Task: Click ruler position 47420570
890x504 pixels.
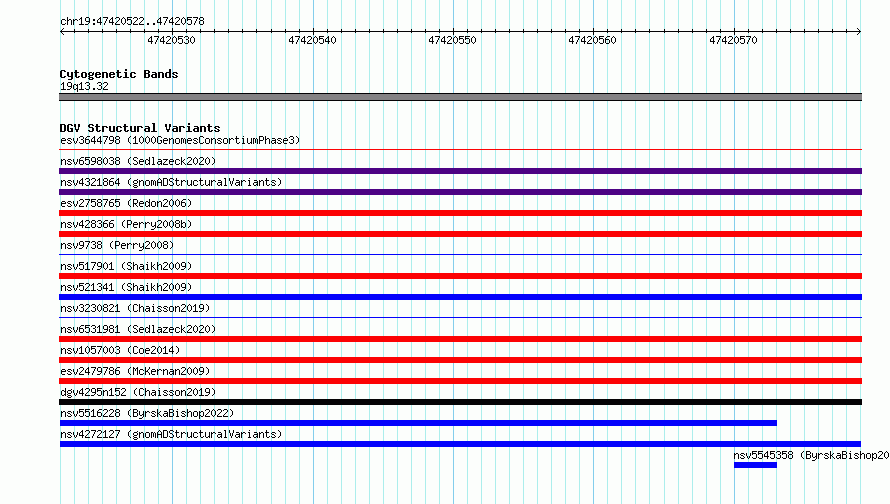Action: click(x=733, y=40)
